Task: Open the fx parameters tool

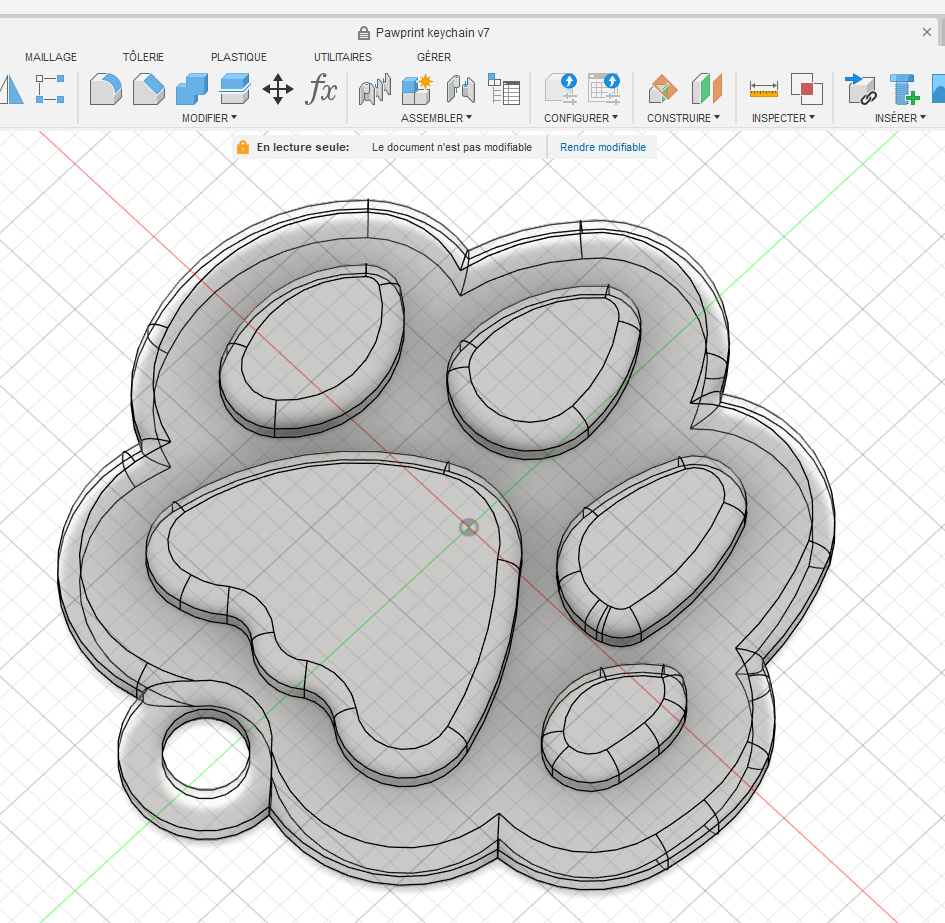Action: 321,89
